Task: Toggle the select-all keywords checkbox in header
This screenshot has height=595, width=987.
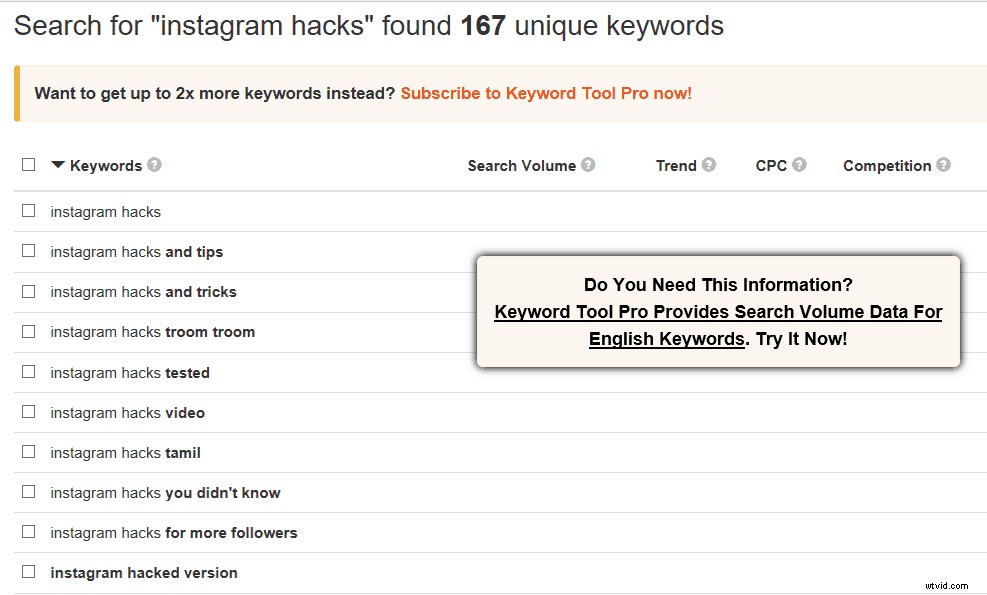Action: pyautogui.click(x=29, y=165)
